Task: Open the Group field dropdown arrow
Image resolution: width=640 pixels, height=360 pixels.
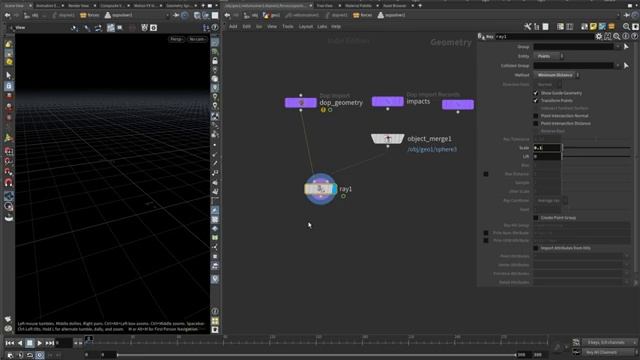Action: [x=618, y=47]
